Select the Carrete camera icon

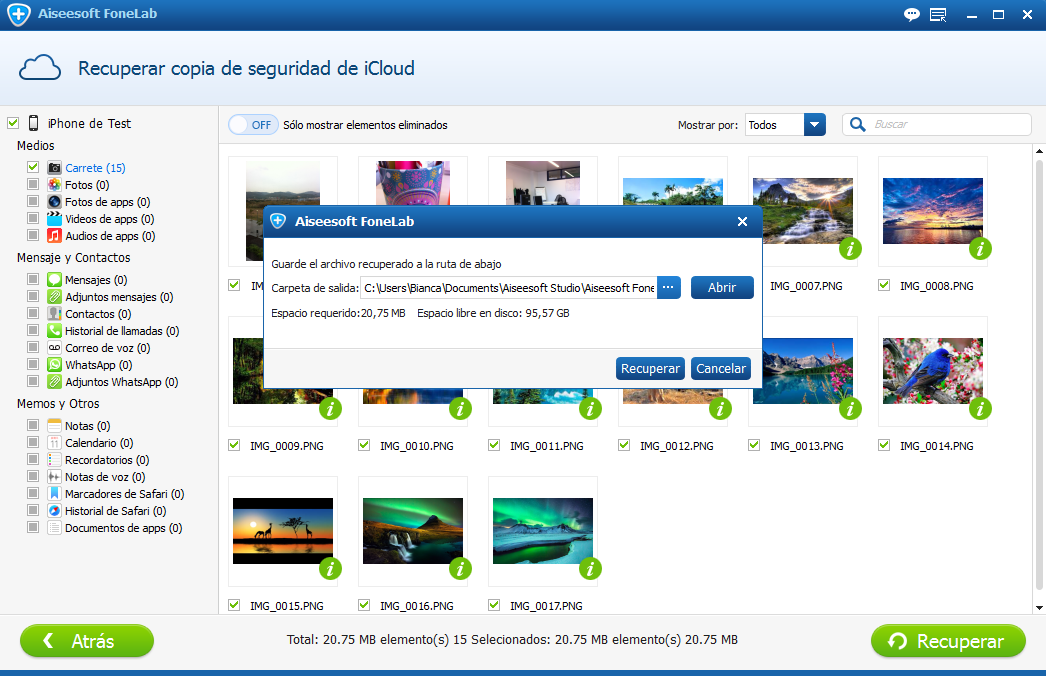(54, 167)
